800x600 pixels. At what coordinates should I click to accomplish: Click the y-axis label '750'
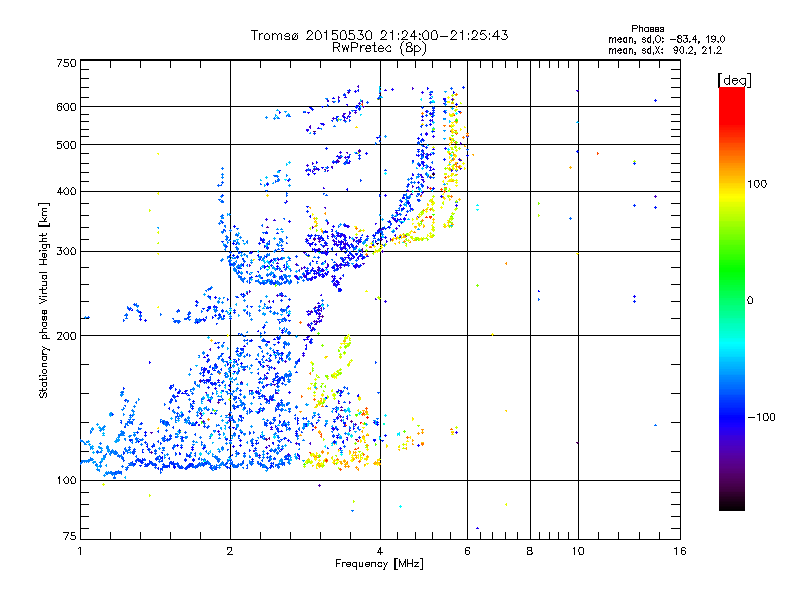click(x=67, y=63)
